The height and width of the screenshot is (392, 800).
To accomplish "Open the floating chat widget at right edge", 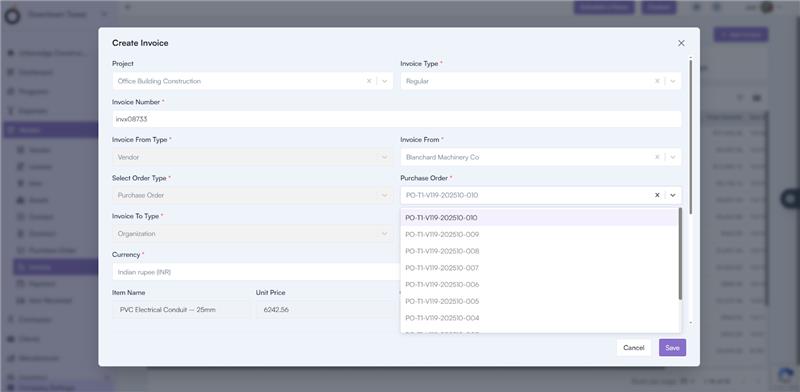I will [x=791, y=198].
